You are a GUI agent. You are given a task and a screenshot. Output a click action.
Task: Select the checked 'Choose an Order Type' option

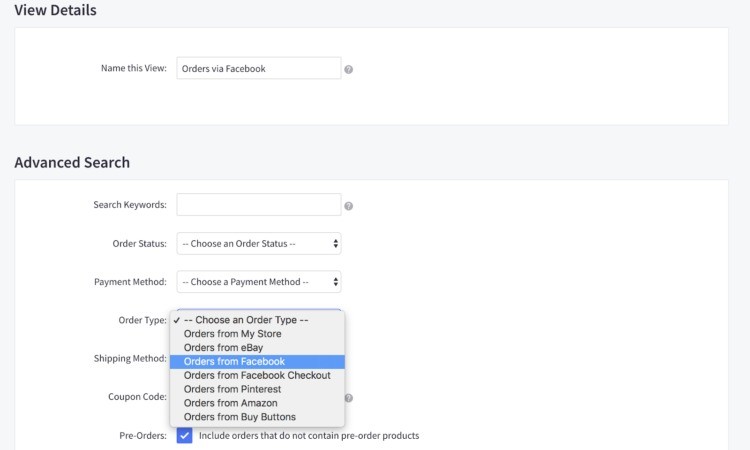click(251, 320)
